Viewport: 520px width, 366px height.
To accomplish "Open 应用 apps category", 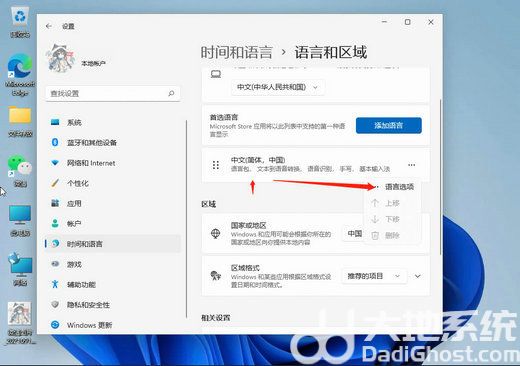I will [113, 203].
